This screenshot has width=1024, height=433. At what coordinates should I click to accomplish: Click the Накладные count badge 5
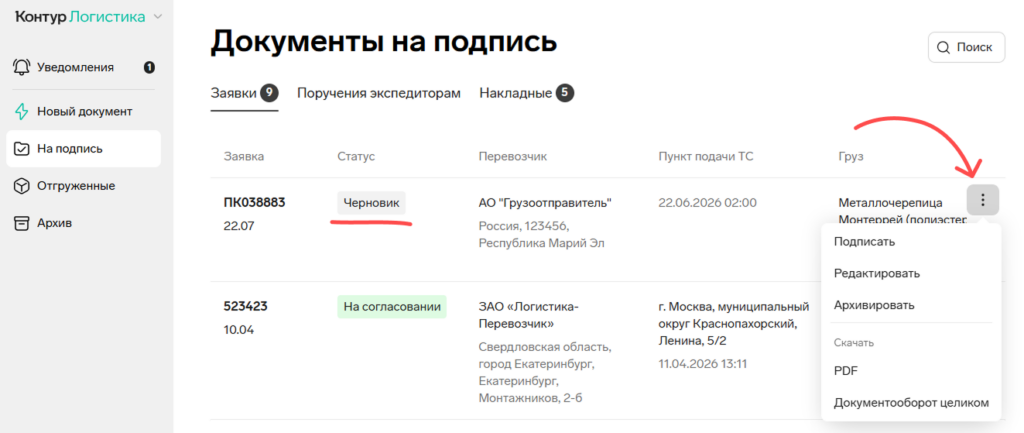click(565, 93)
